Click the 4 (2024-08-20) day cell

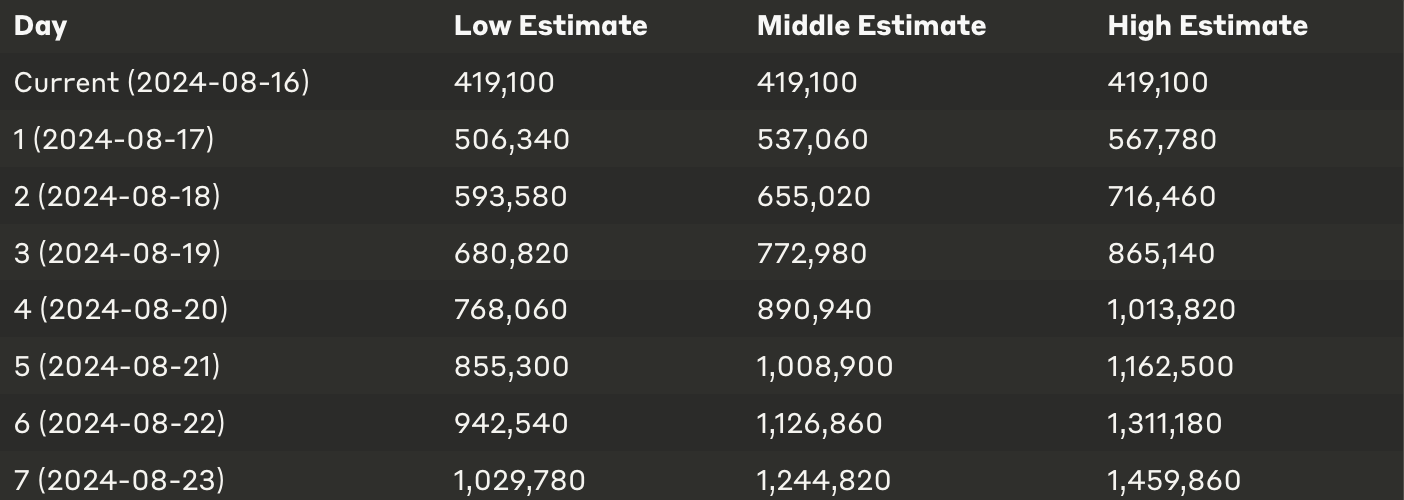[121, 310]
